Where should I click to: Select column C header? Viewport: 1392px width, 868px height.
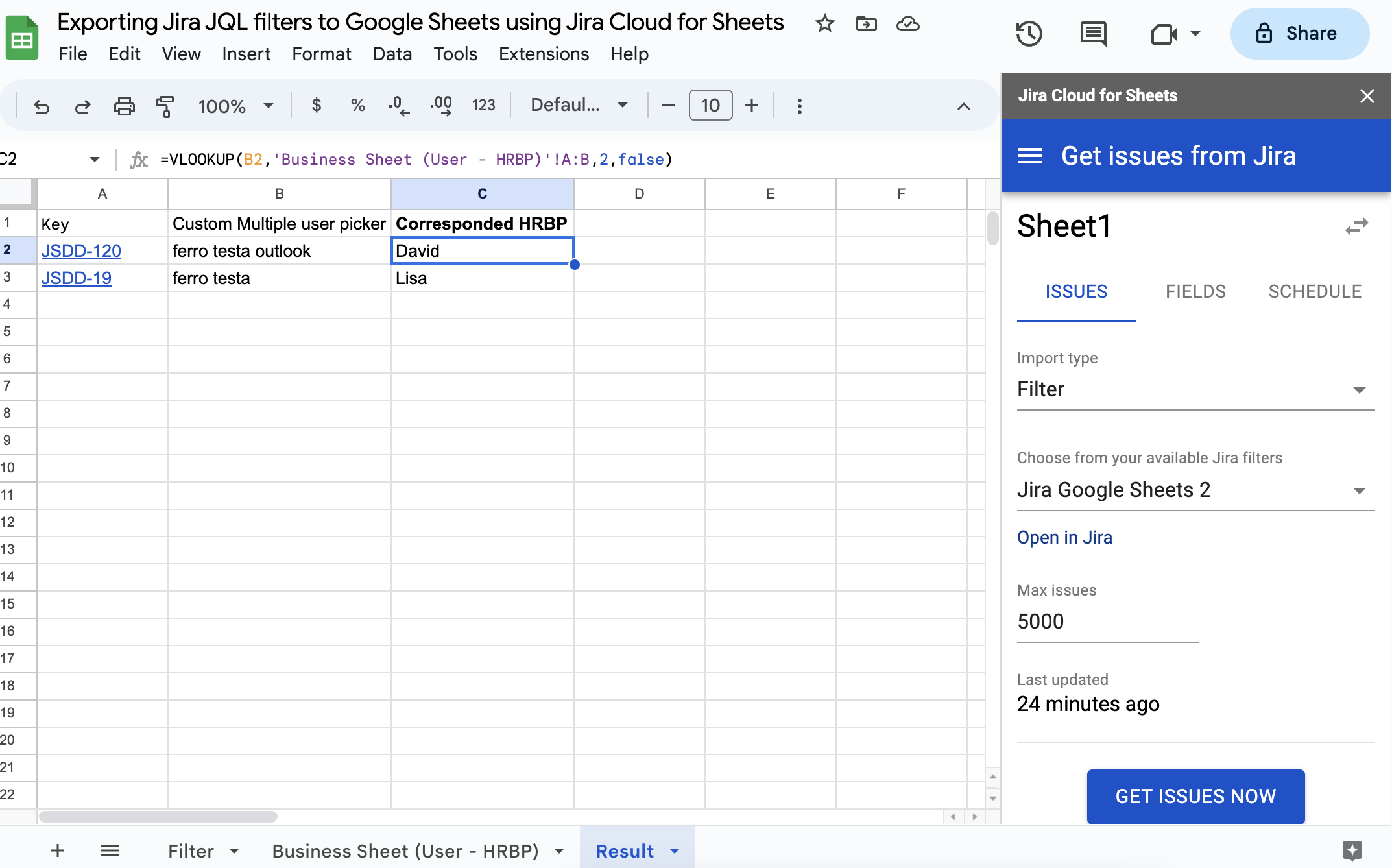482,194
